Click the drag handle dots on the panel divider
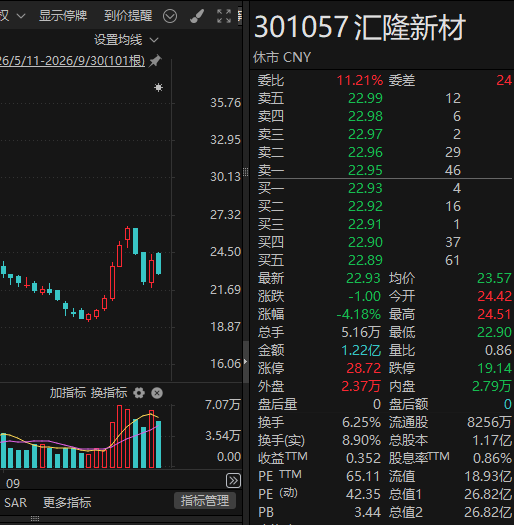Image resolution: width=514 pixels, height=525 pixels. (246, 172)
